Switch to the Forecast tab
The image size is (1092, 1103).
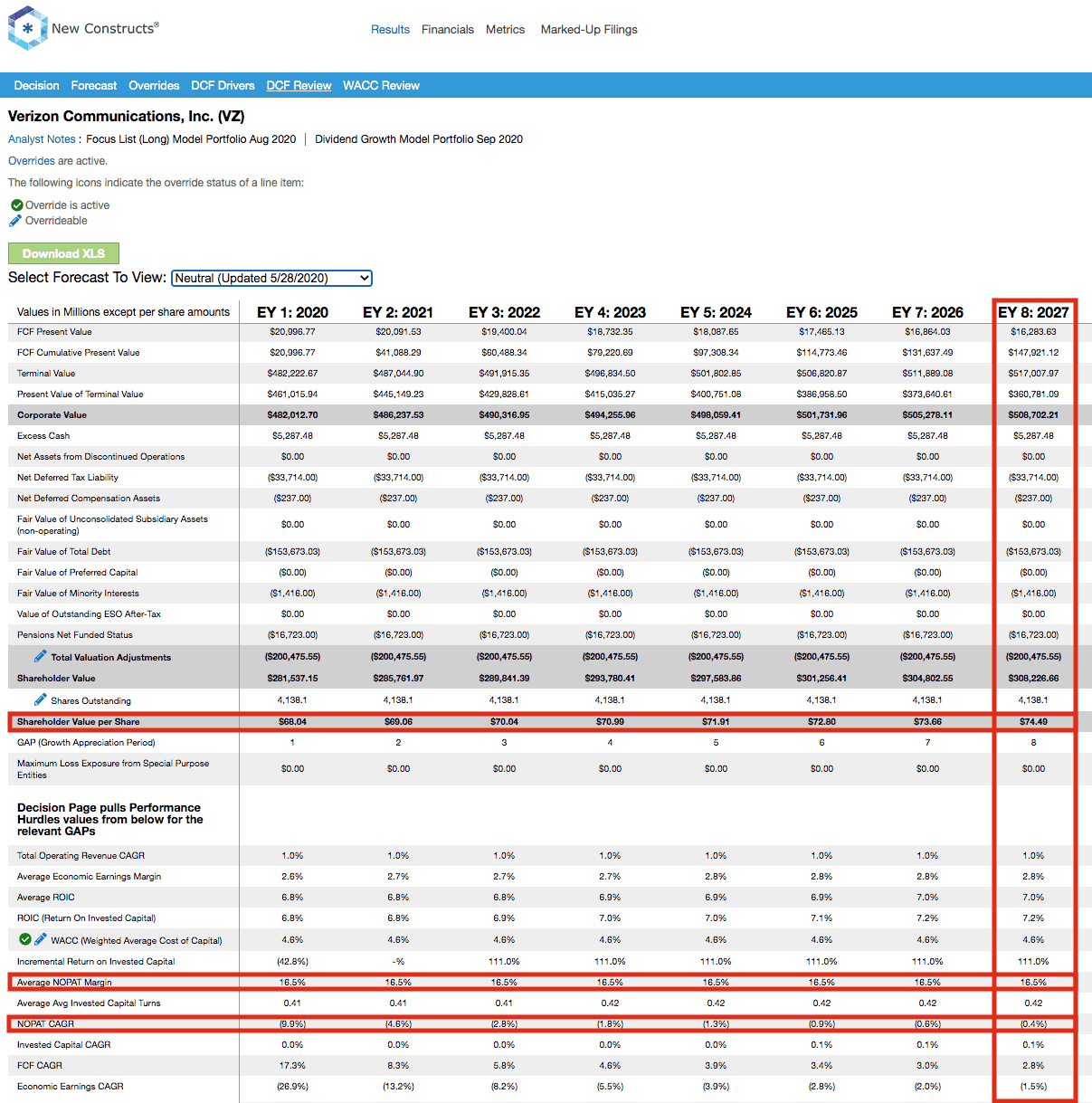tap(94, 86)
